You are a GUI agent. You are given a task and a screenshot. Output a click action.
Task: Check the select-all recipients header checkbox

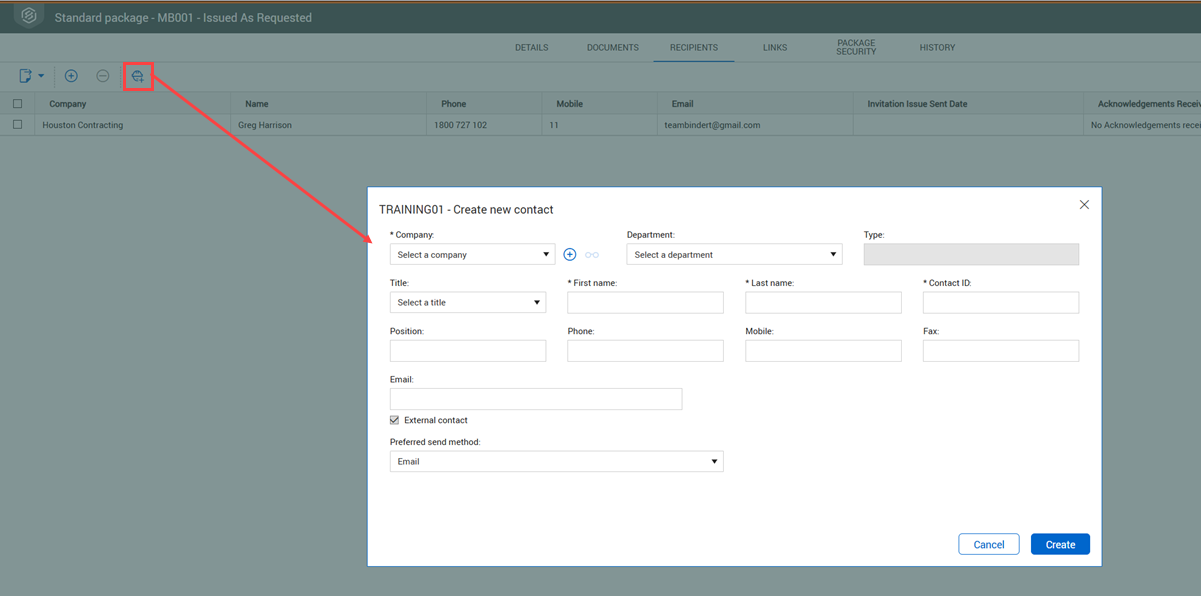17,104
